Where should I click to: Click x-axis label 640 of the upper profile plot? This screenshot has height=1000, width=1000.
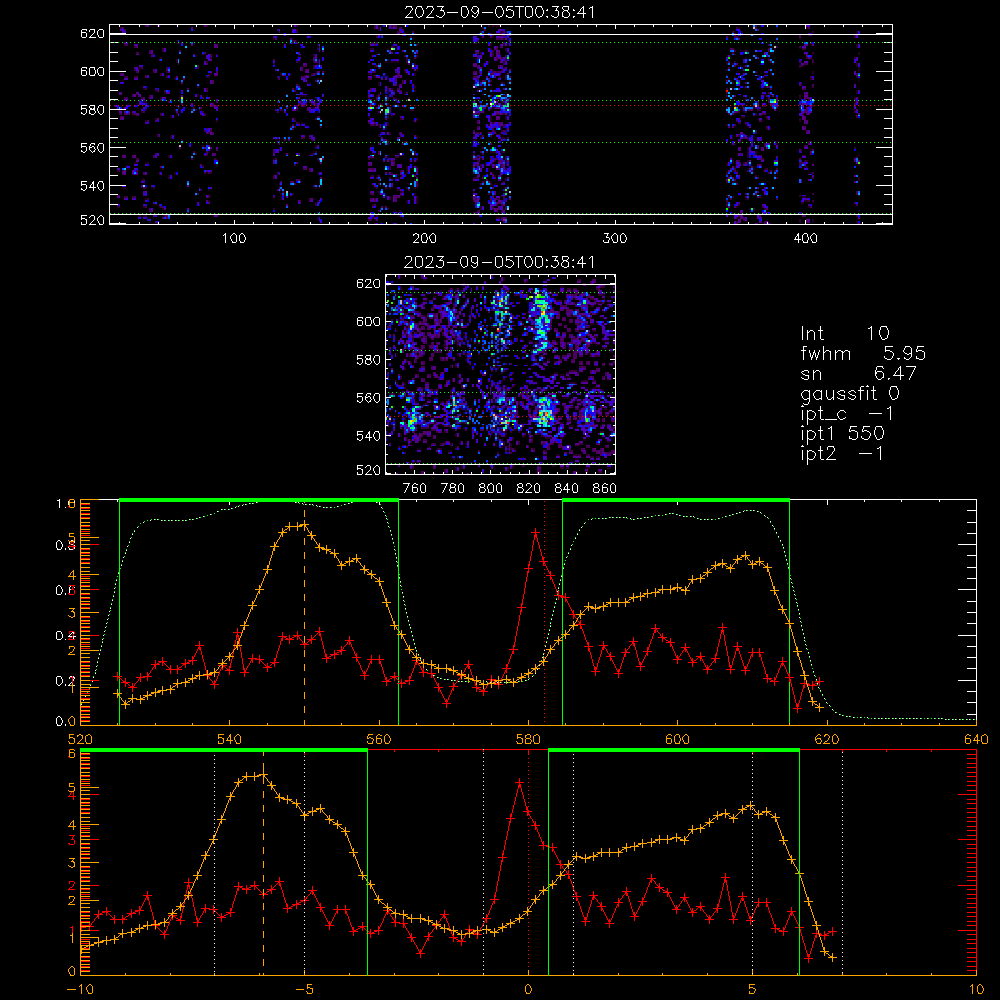[976, 739]
